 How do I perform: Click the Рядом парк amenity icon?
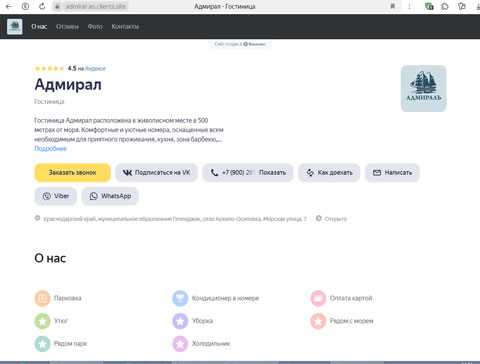click(42, 344)
